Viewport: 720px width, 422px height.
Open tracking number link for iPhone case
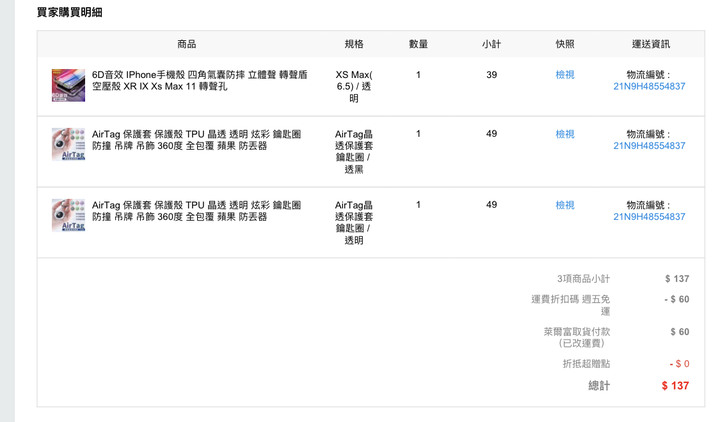pos(649,86)
